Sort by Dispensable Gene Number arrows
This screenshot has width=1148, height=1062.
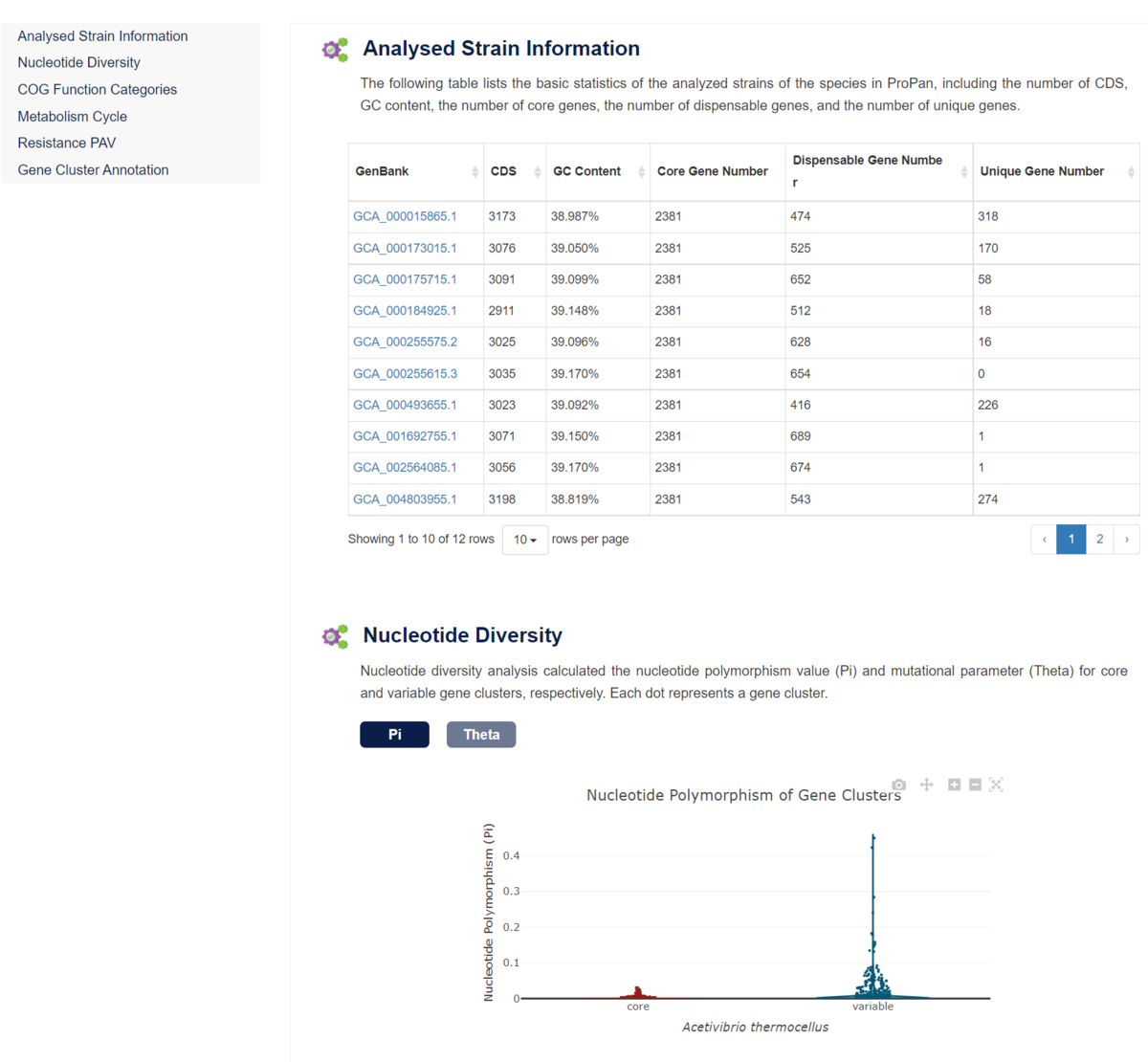click(x=964, y=171)
